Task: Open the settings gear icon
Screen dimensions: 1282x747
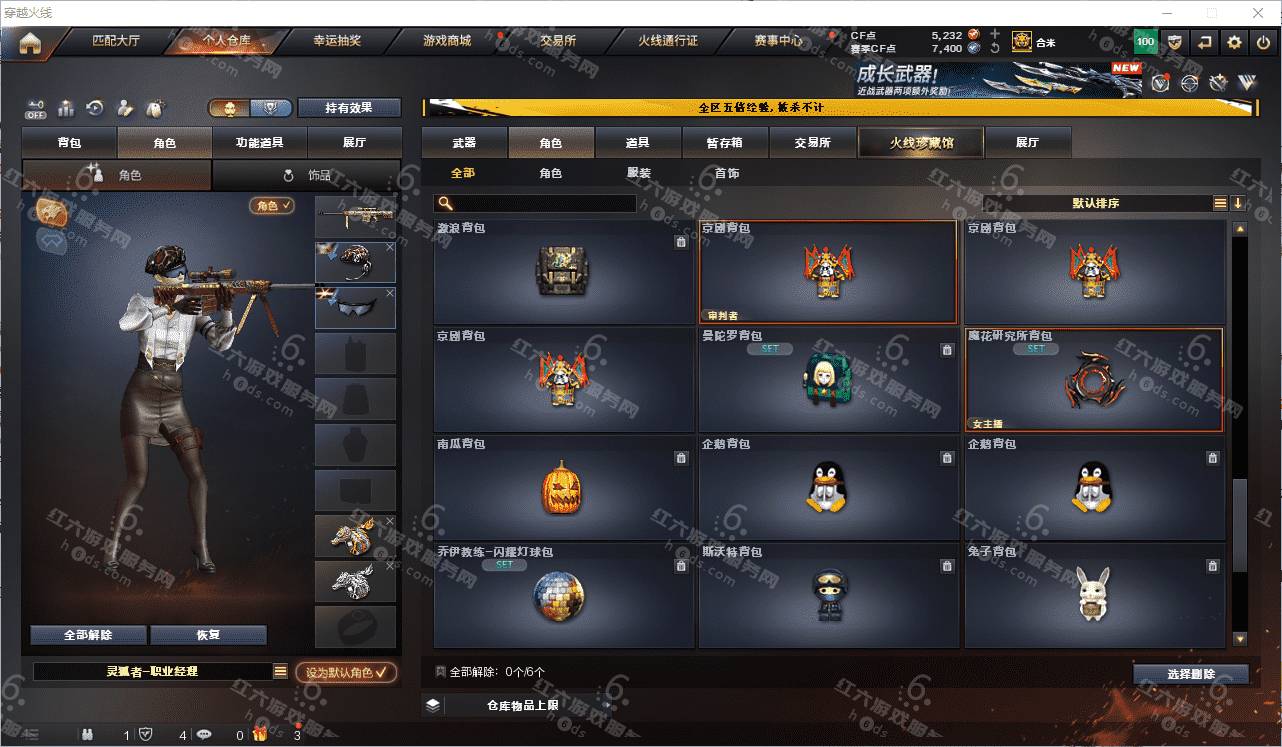Action: click(1235, 42)
